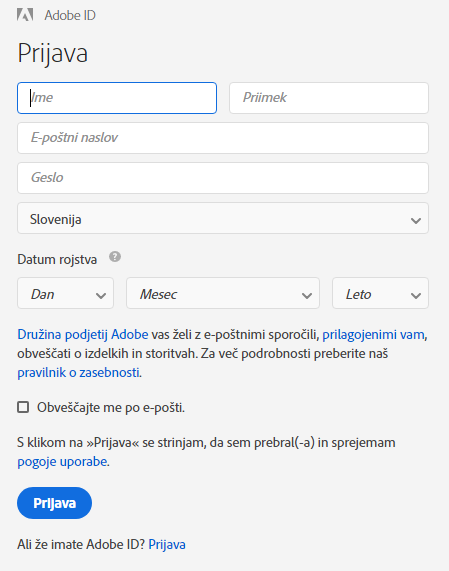Image resolution: width=449 pixels, height=571 pixels.
Task: Open the Datum rojstva help icon
Action: click(115, 257)
